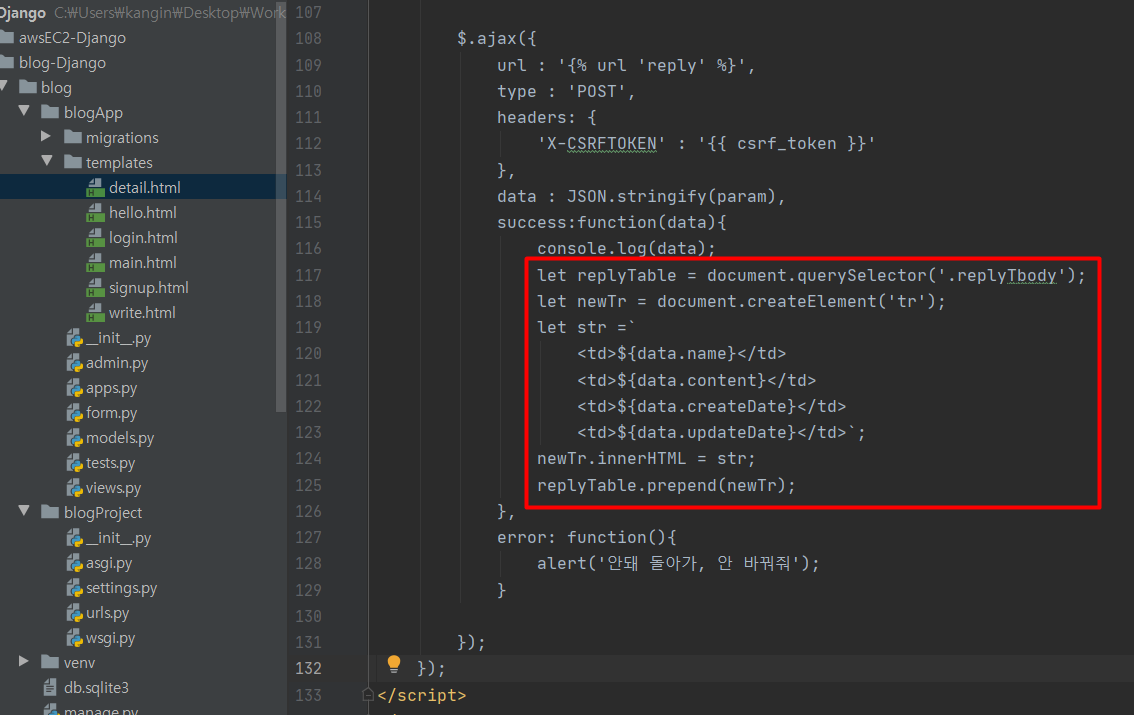Expand the venv folder arrow
This screenshot has height=715, width=1134.
point(24,662)
